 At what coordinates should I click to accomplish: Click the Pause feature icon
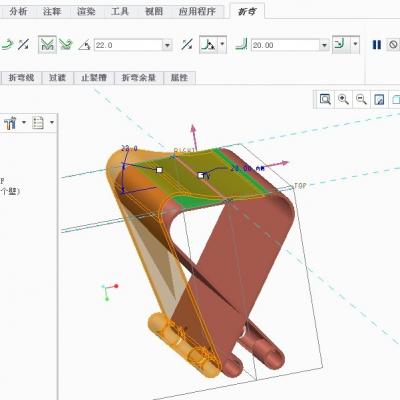[x=377, y=45]
